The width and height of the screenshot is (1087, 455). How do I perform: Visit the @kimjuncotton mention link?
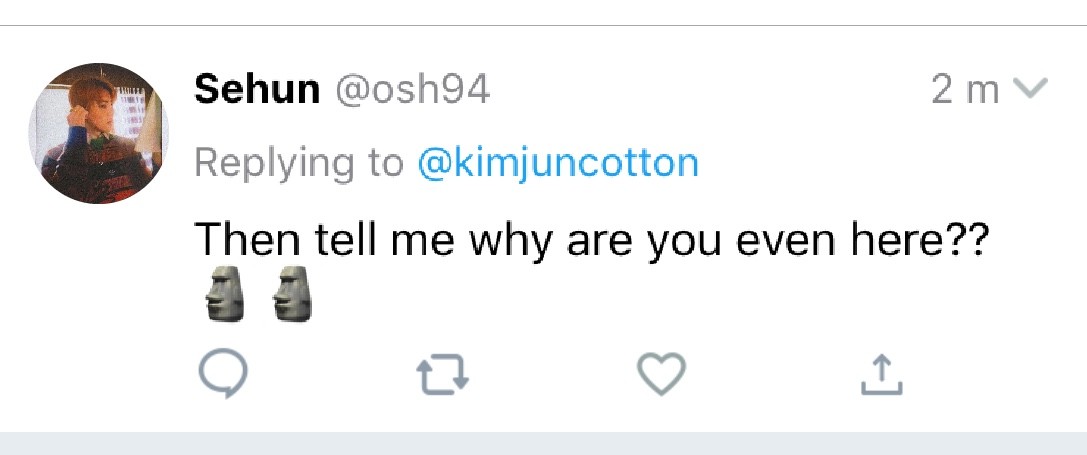point(557,162)
